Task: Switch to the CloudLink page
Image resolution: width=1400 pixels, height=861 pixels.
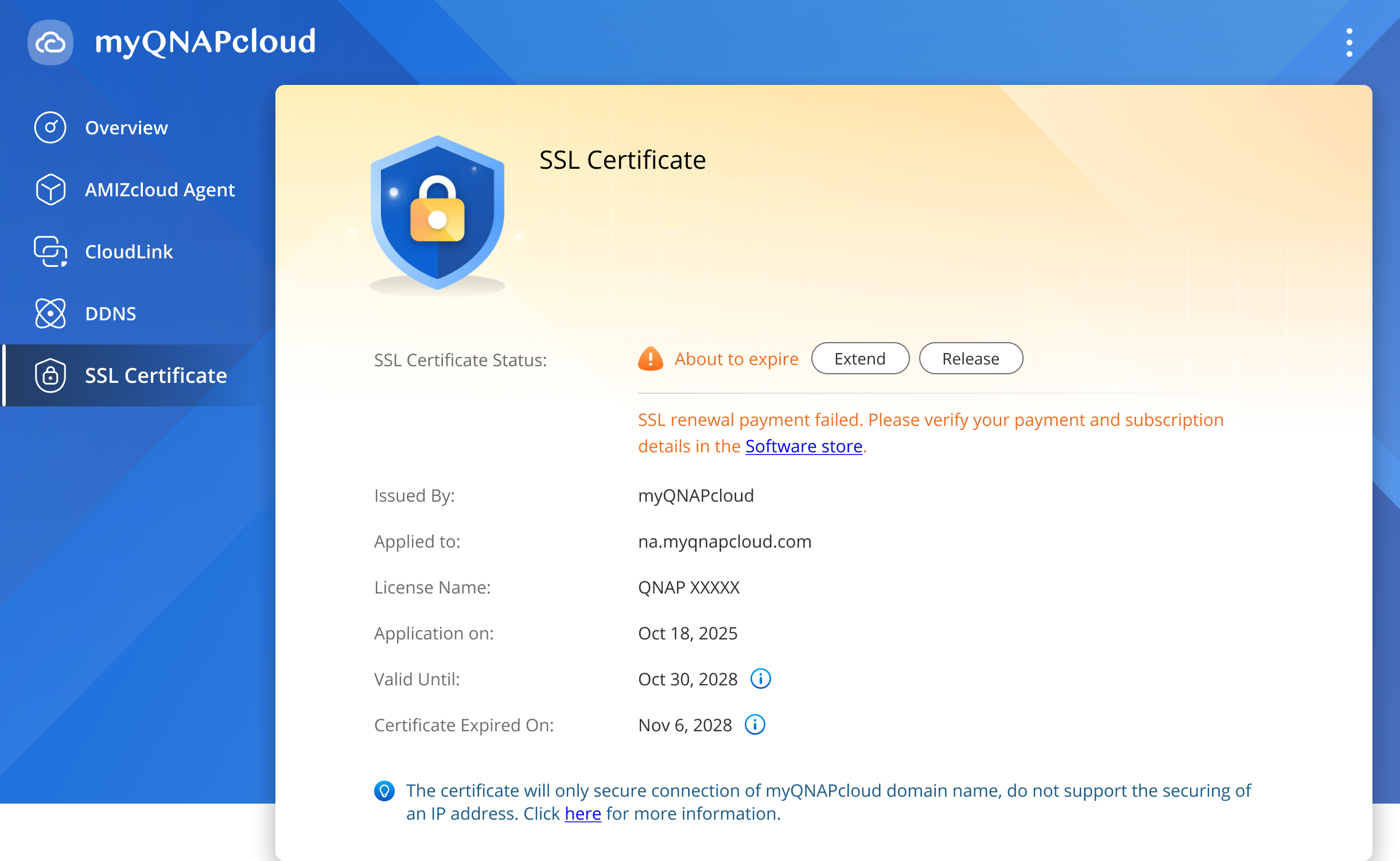Action: coord(129,251)
